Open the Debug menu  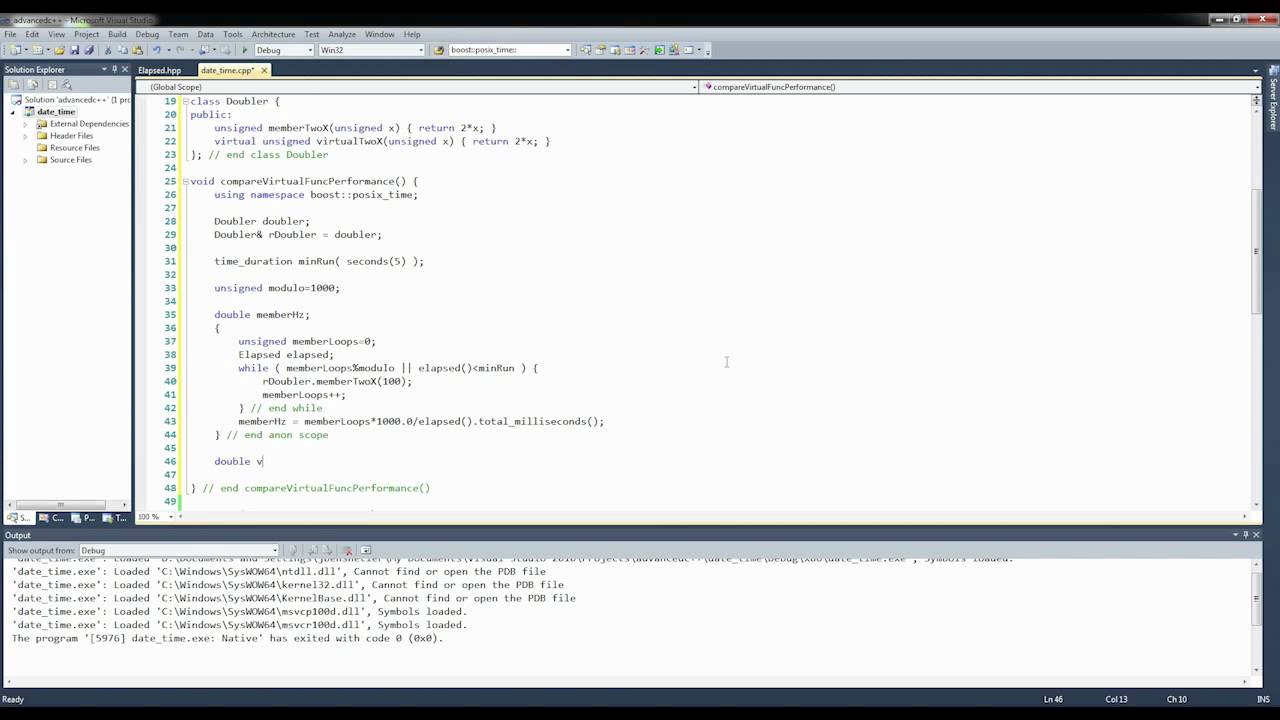tap(147, 34)
